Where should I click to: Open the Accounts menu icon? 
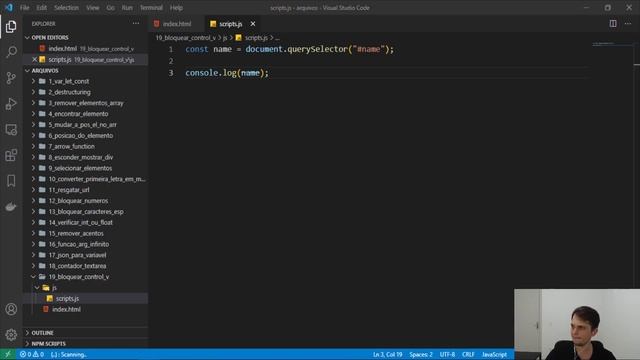pyautogui.click(x=11, y=309)
